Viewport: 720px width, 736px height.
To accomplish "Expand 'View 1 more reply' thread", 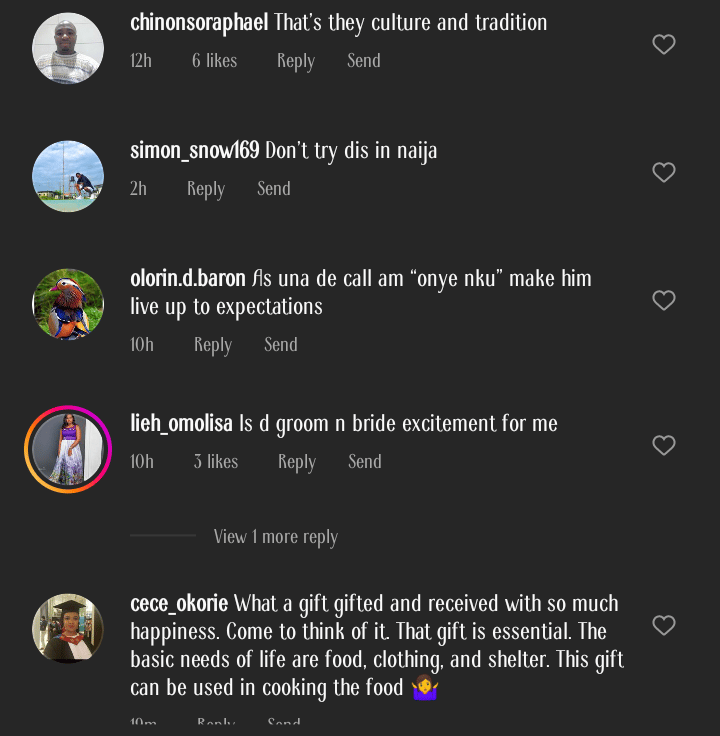I will click(275, 537).
